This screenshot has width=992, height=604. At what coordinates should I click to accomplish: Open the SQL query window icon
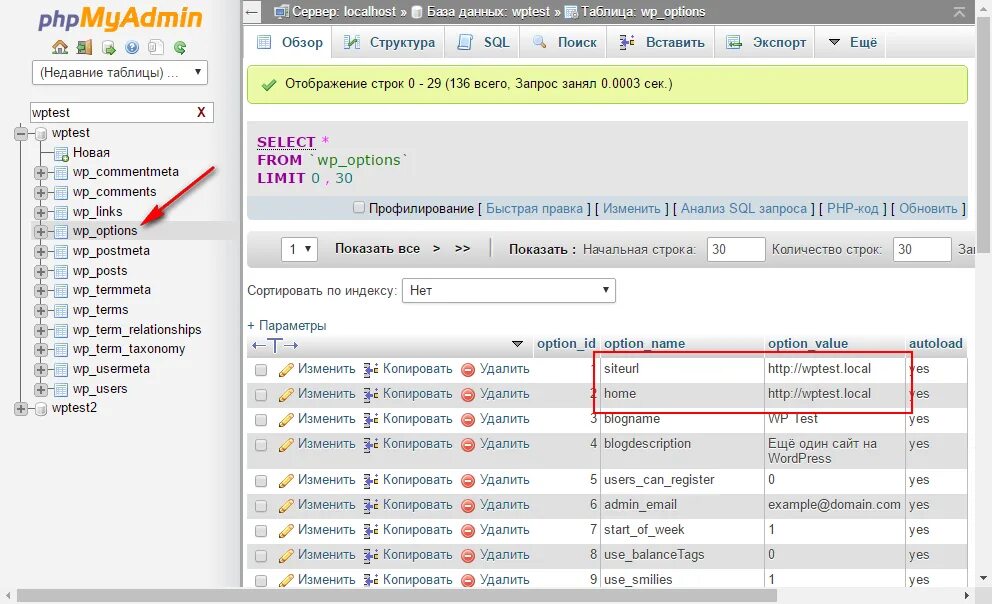(x=106, y=46)
